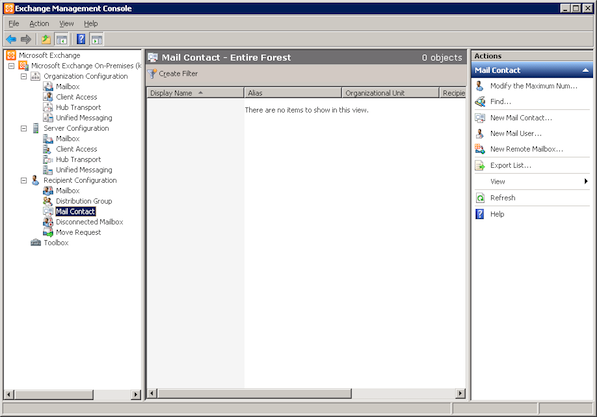Select Client Access under Organization Configuration
Viewport: 597px width, 417px height.
77,97
